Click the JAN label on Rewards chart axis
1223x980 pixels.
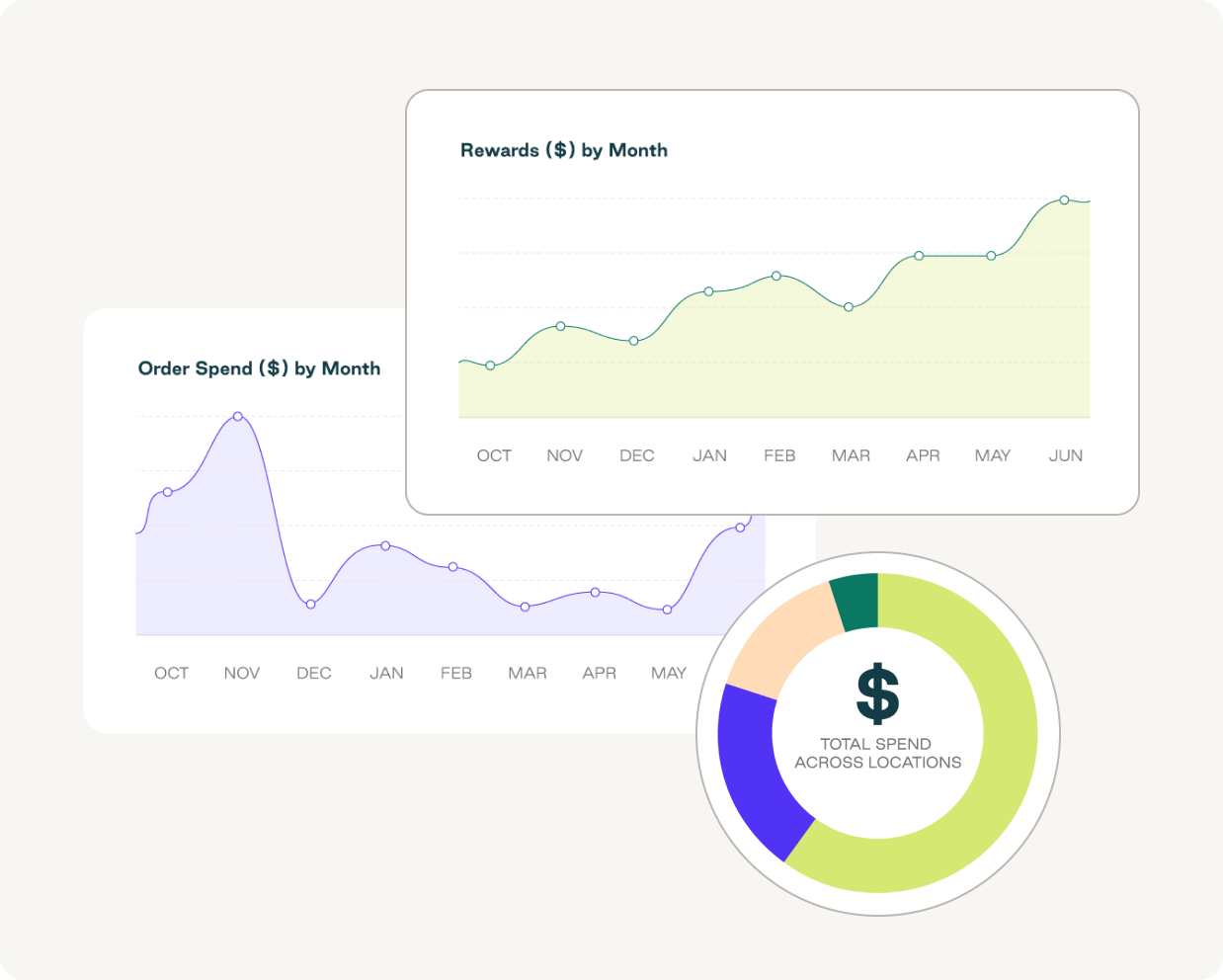tap(708, 455)
